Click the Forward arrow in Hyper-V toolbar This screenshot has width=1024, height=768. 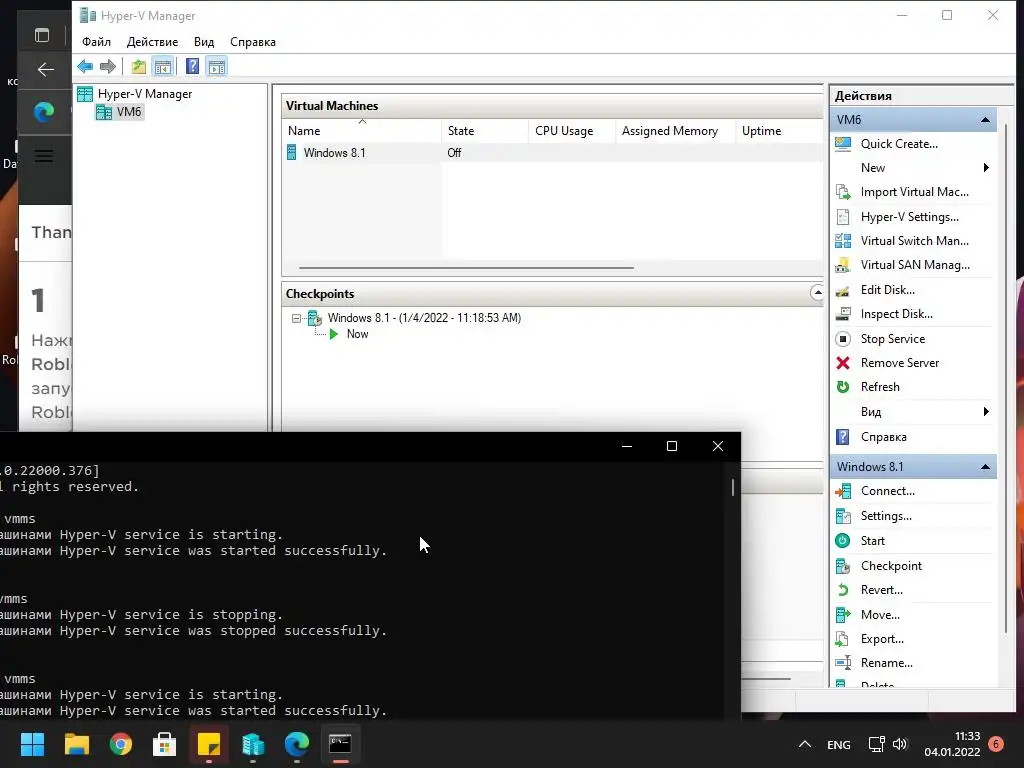click(x=108, y=66)
